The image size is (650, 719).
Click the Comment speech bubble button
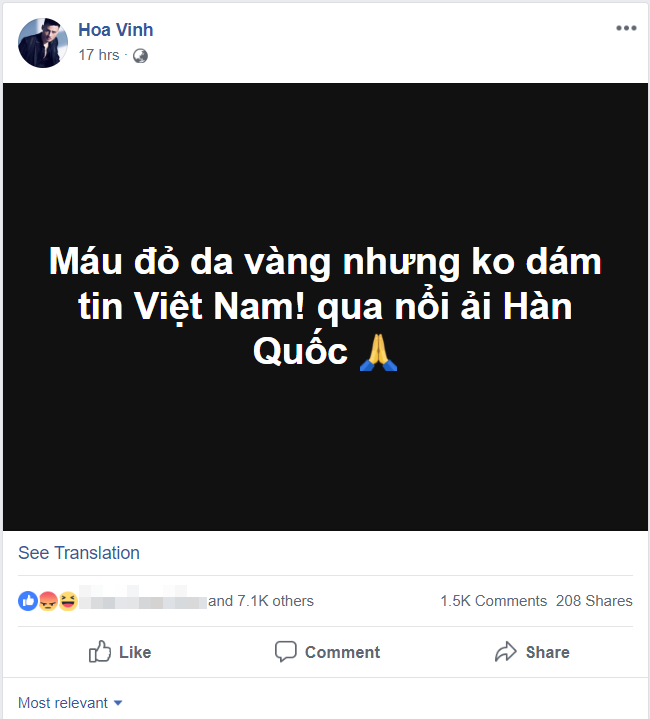tap(327, 652)
